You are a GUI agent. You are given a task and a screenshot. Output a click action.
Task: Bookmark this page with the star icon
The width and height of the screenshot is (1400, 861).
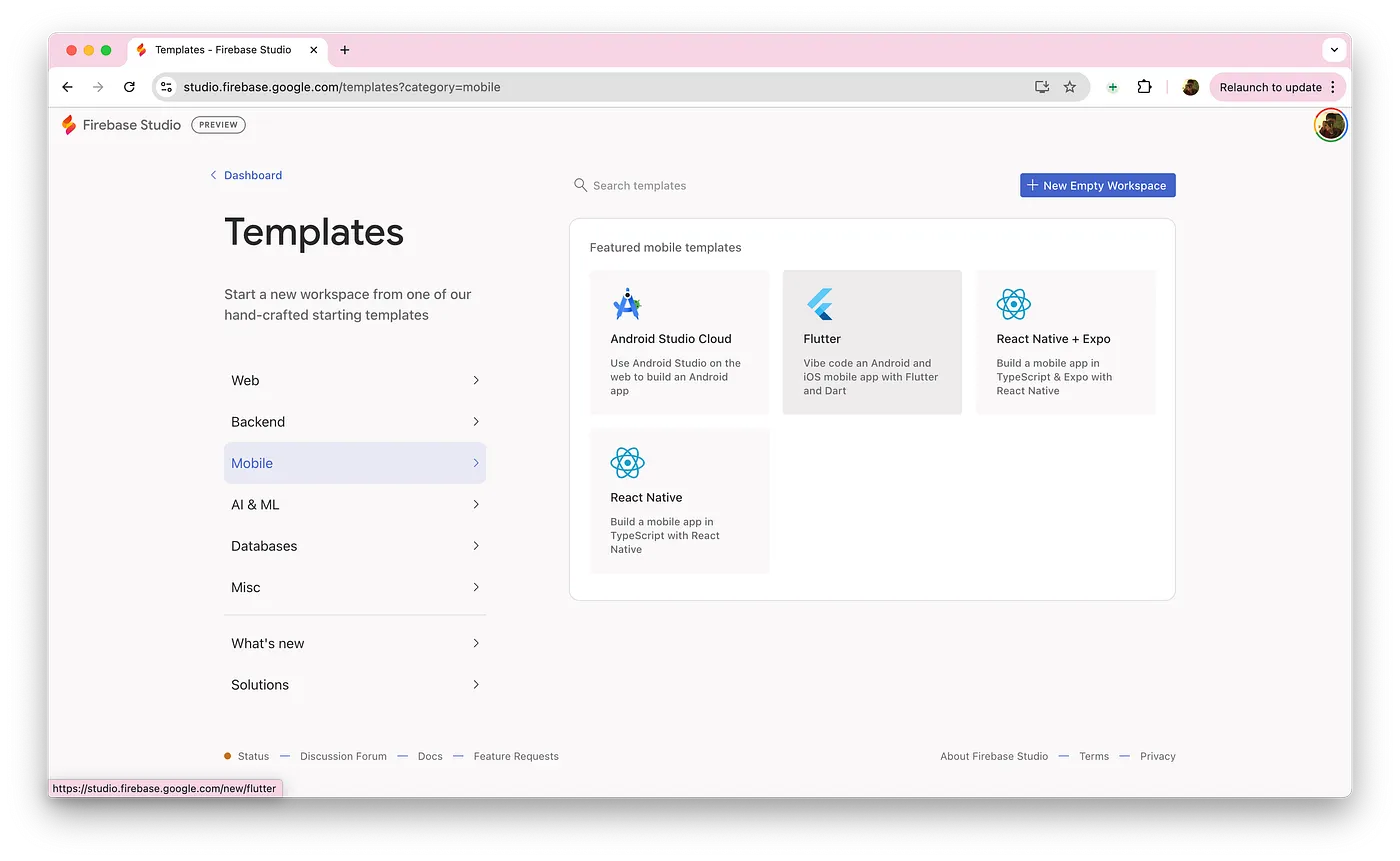[1070, 87]
